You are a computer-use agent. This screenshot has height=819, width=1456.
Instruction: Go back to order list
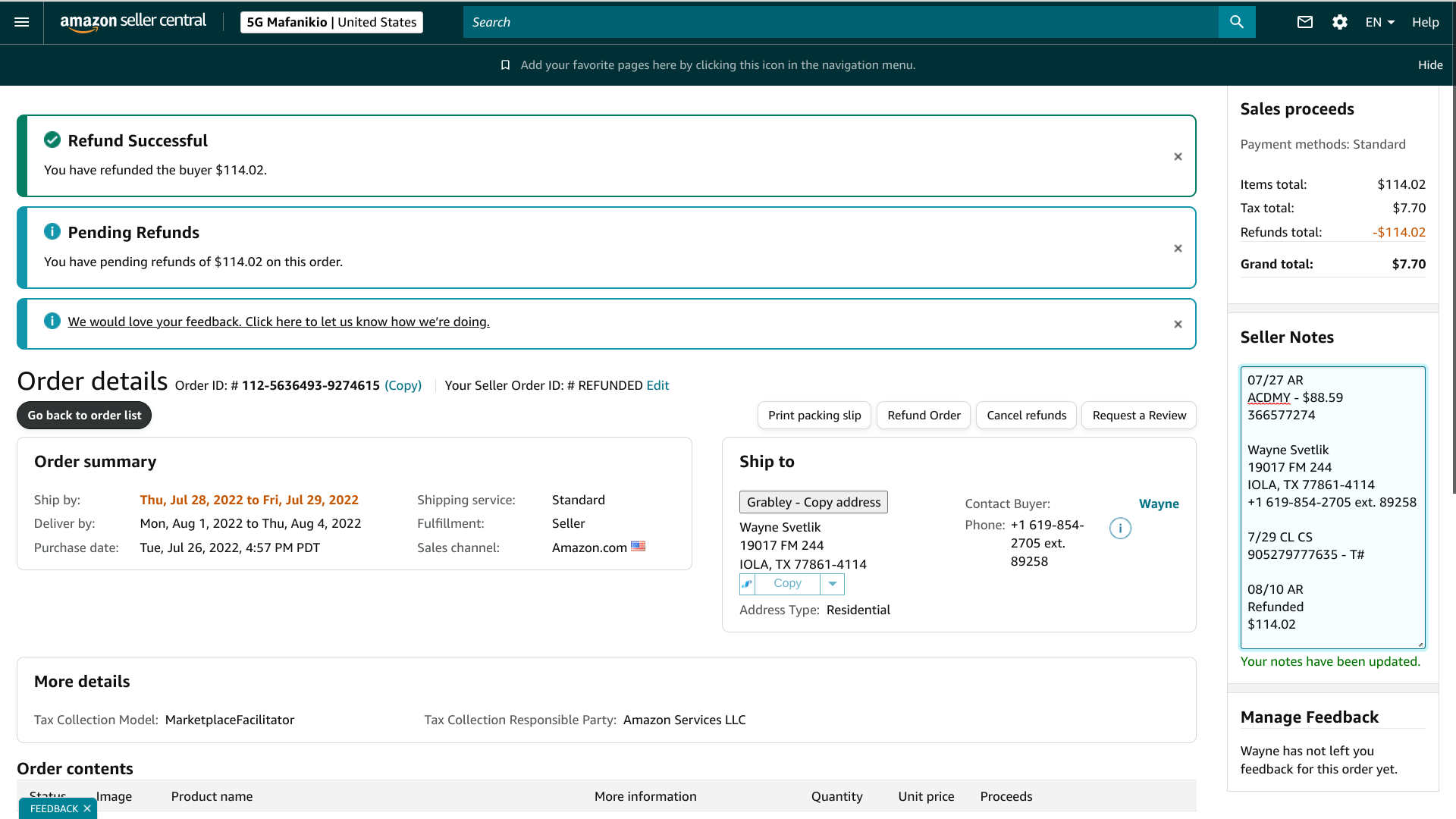tap(84, 416)
